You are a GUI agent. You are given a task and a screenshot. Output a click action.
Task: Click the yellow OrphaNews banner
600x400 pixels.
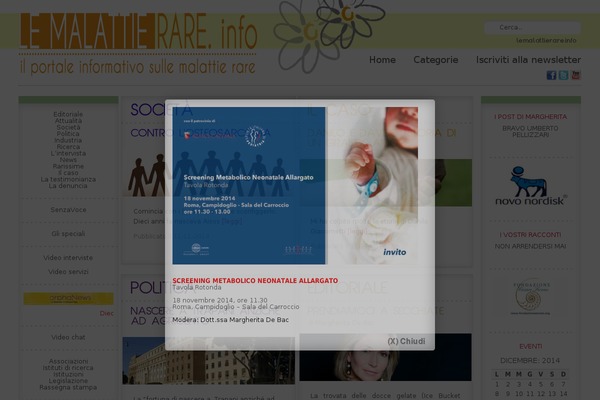pos(68,299)
